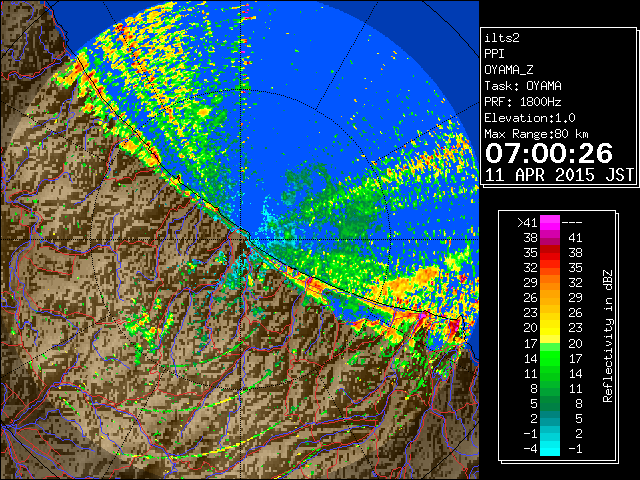Select the 'Task: OYAMA' line

[x=523, y=86]
